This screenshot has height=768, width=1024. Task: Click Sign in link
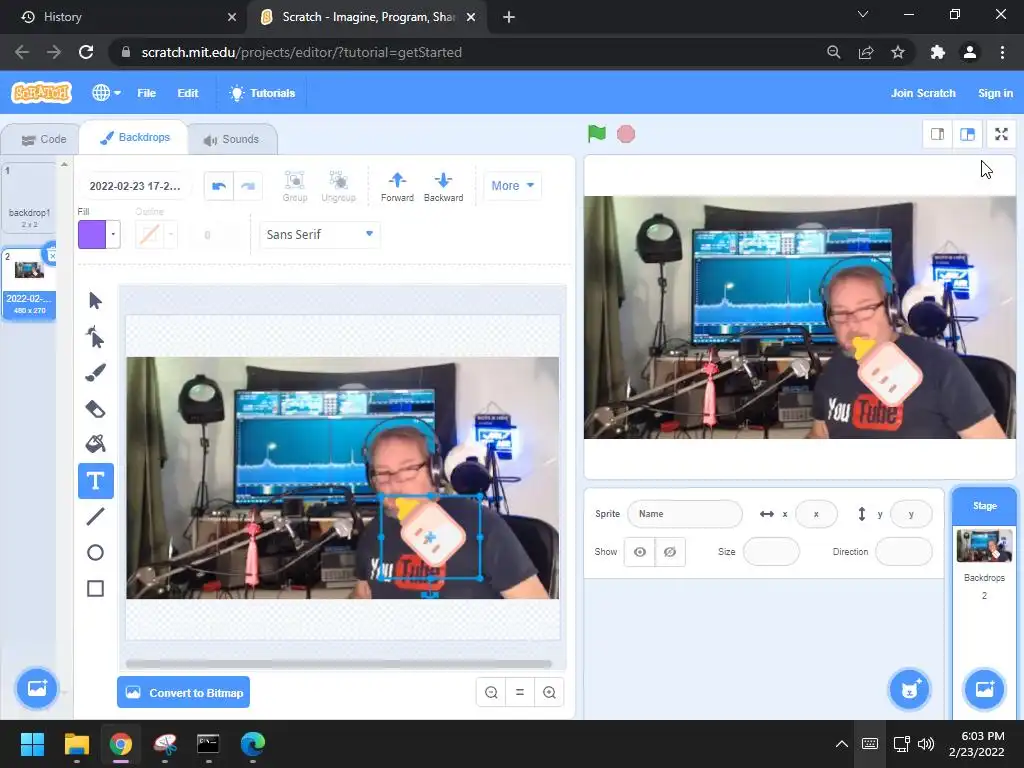tap(995, 93)
